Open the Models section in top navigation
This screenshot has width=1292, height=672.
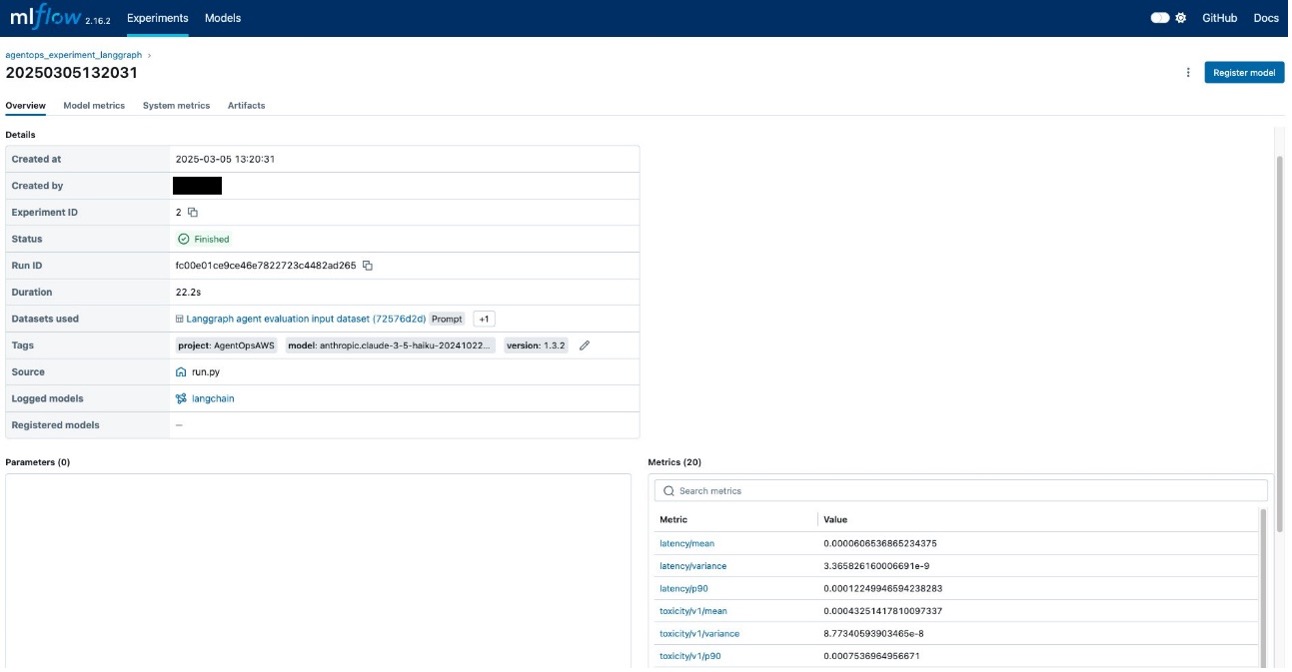pos(223,18)
